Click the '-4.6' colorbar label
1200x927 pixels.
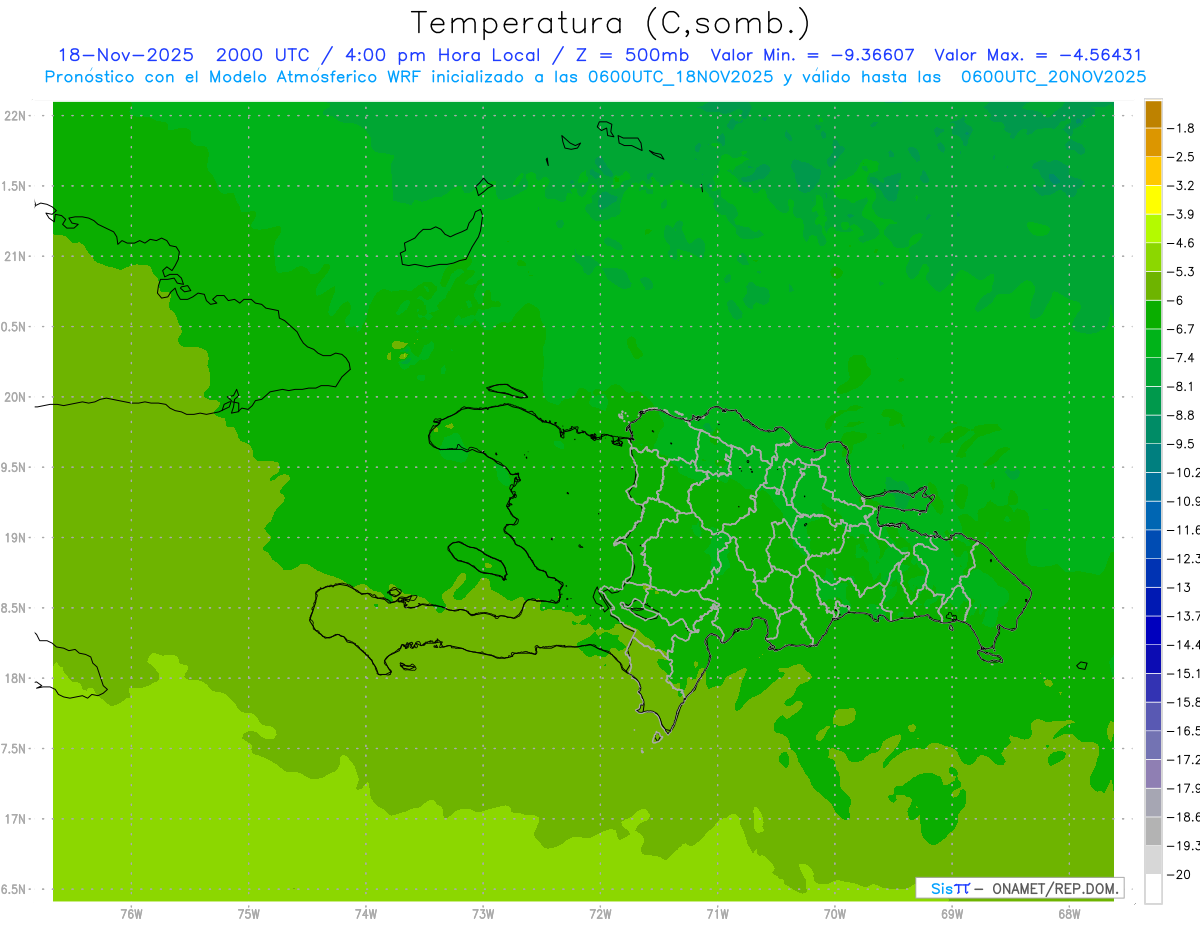point(1181,243)
